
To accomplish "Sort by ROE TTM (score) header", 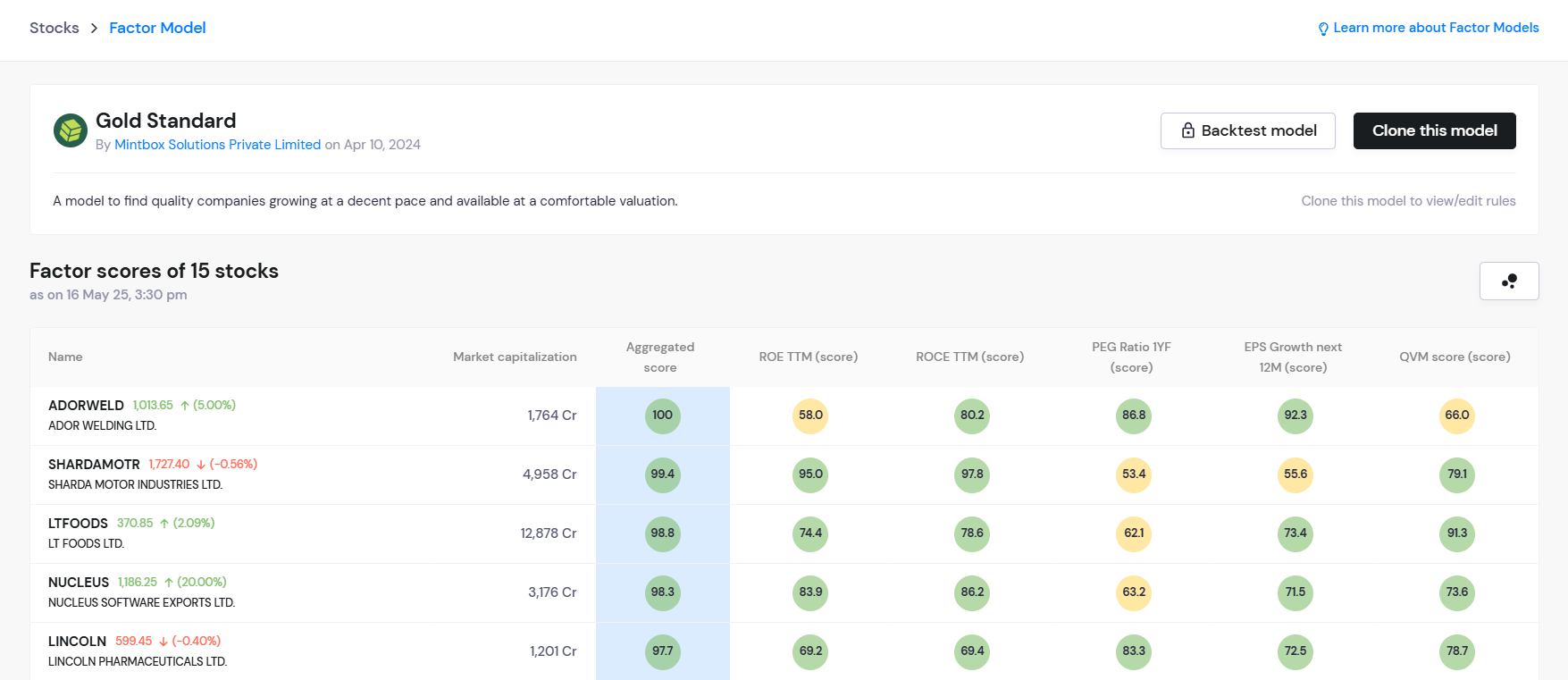I will 809,357.
